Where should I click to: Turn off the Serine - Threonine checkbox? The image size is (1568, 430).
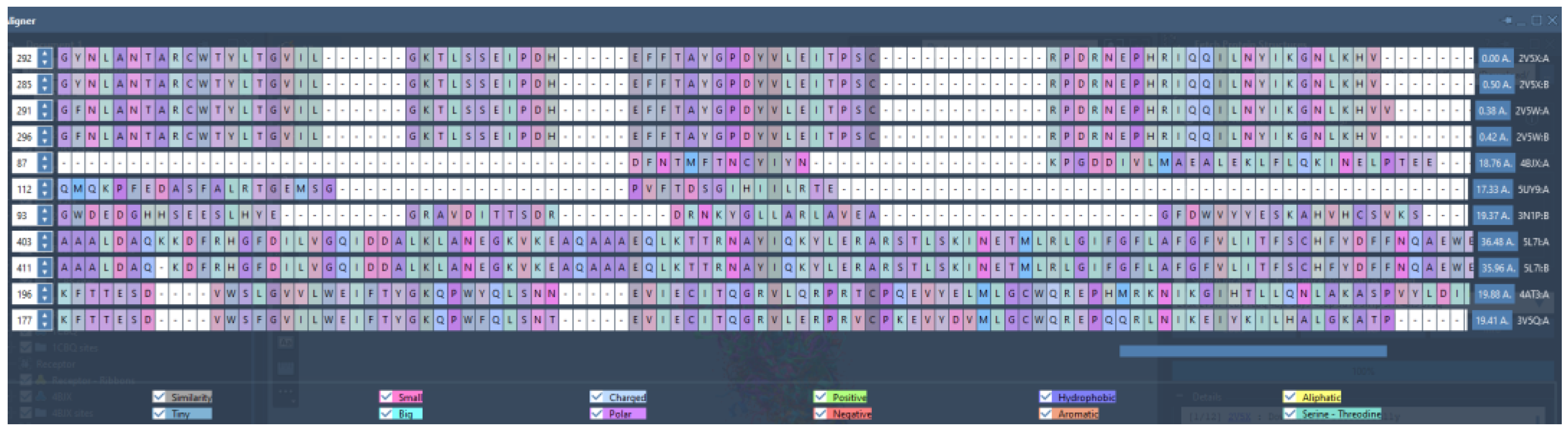point(1290,414)
